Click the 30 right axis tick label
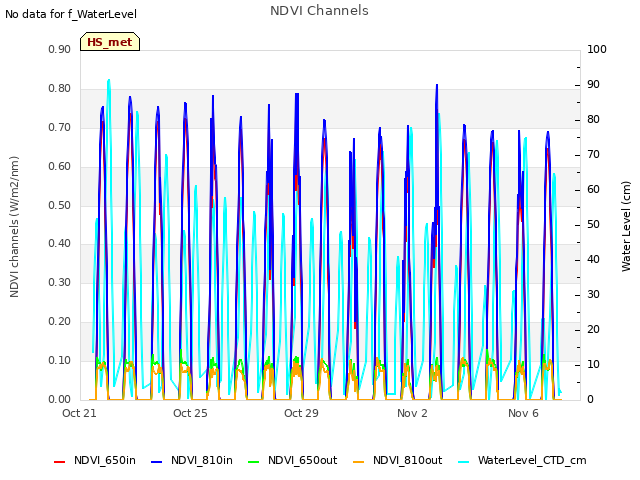Screen dimensions: 640x480 (x=593, y=295)
